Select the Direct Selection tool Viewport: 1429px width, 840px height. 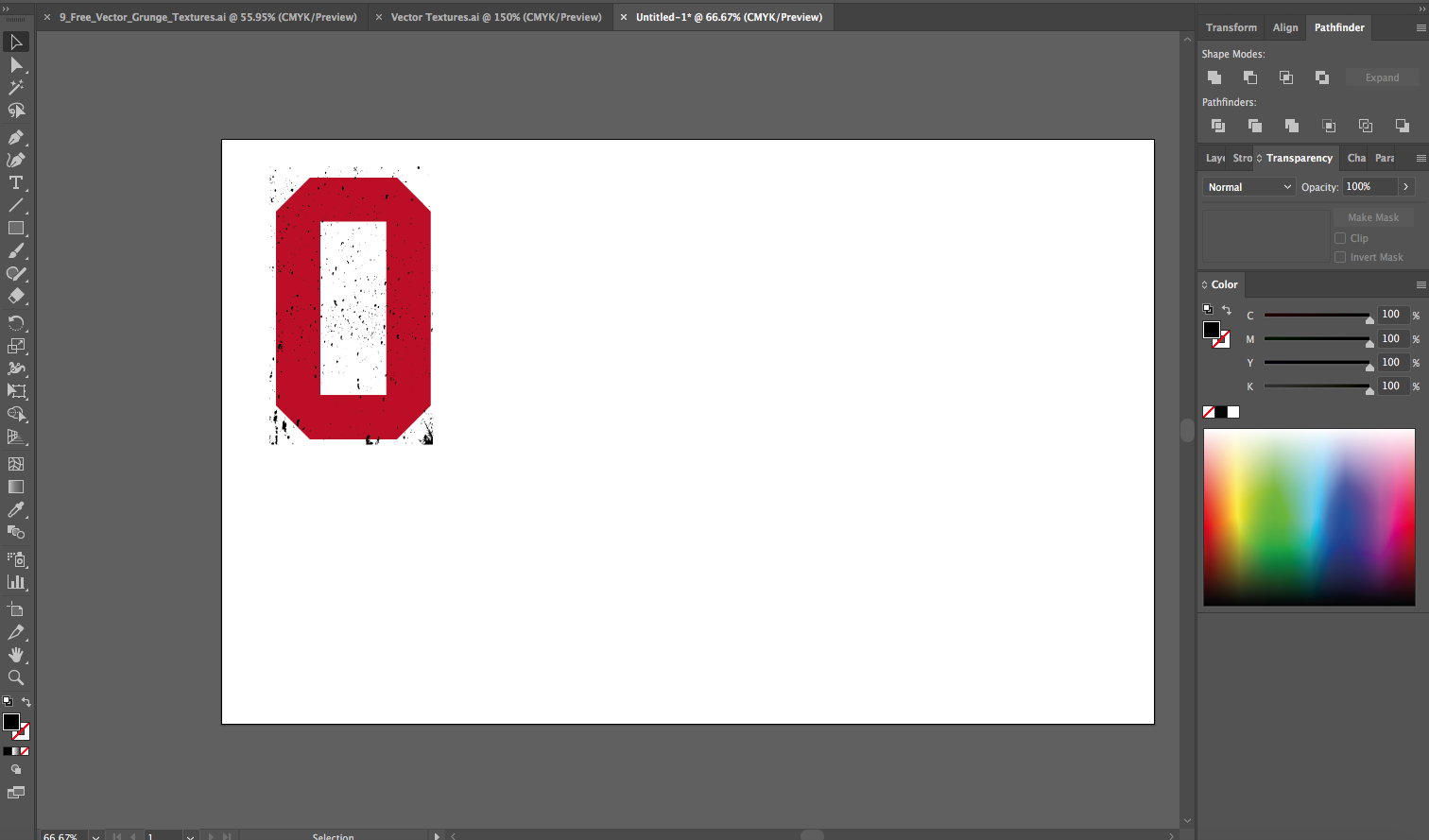click(x=16, y=64)
